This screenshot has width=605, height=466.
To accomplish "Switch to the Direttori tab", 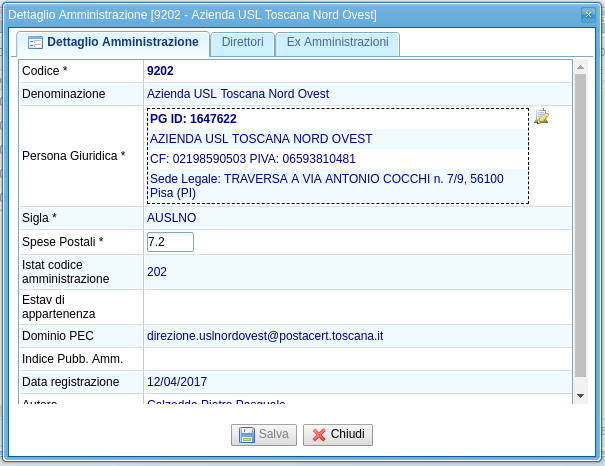I will tap(242, 42).
